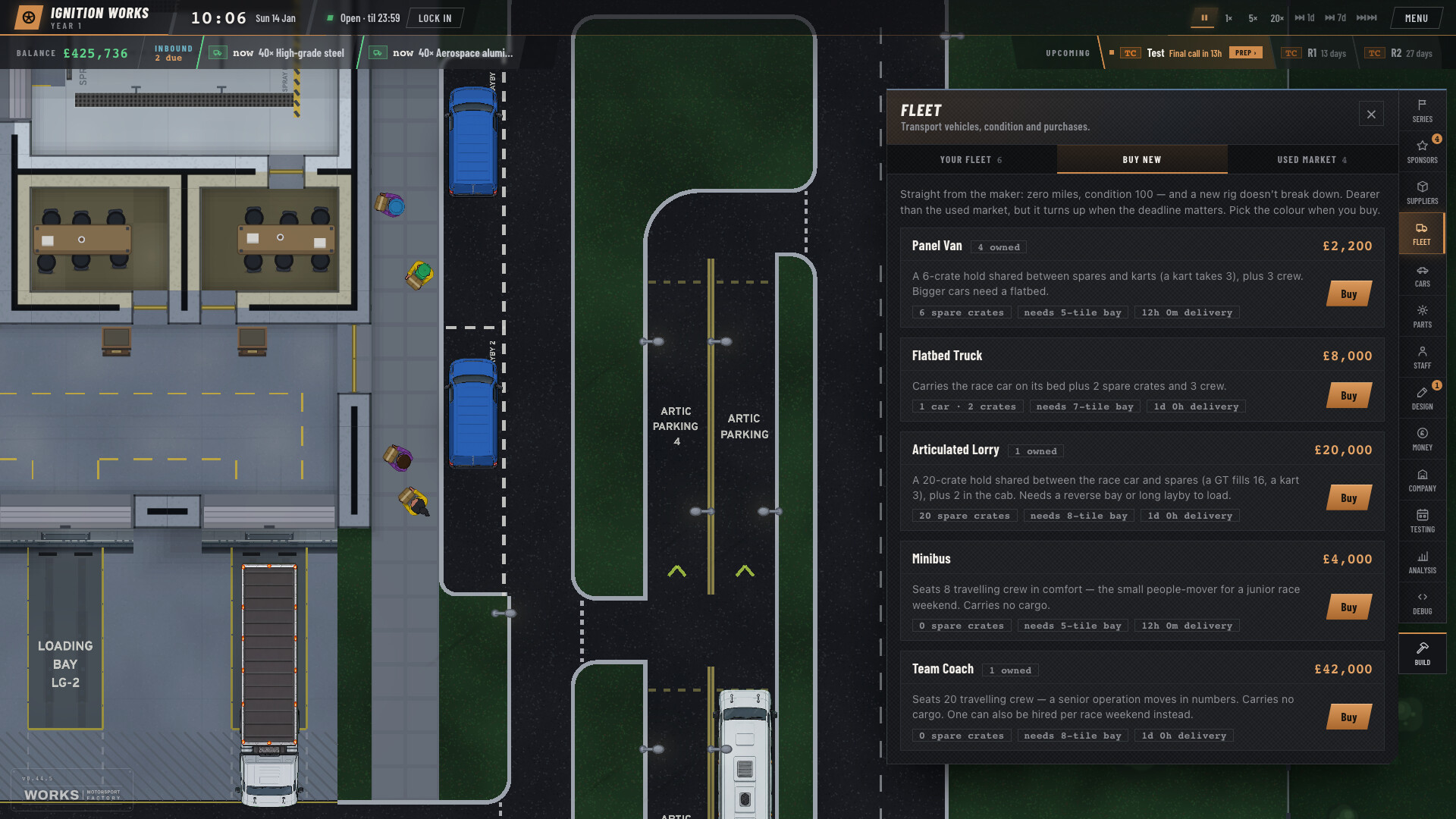This screenshot has width=1456, height=819.
Task: Click the Lock In button
Action: point(435,18)
